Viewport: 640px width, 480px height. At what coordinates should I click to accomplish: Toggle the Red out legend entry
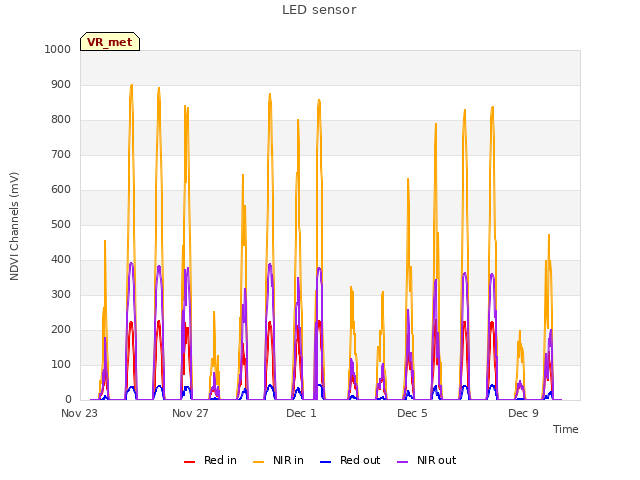pyautogui.click(x=350, y=460)
